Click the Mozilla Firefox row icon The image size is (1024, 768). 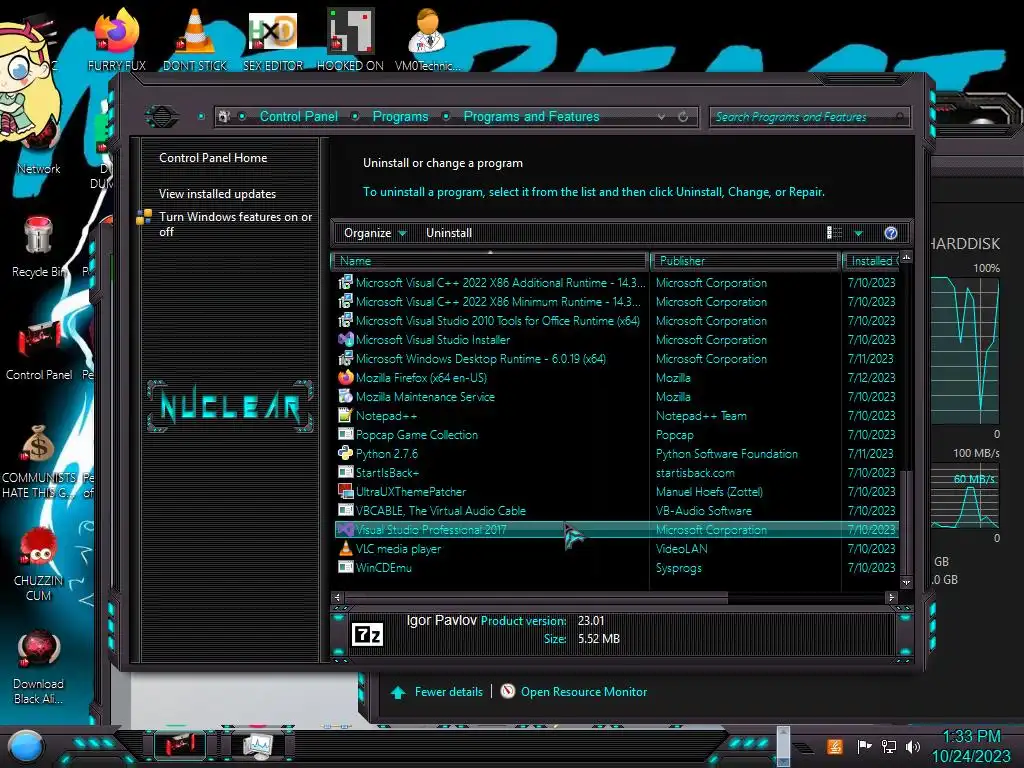(x=345, y=377)
